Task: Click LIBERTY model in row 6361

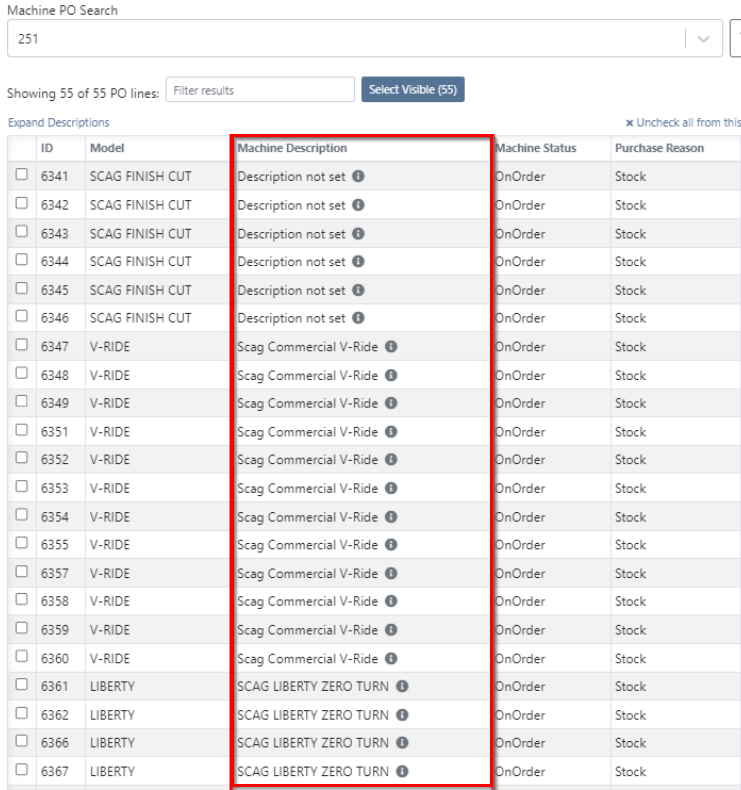Action: [x=112, y=686]
